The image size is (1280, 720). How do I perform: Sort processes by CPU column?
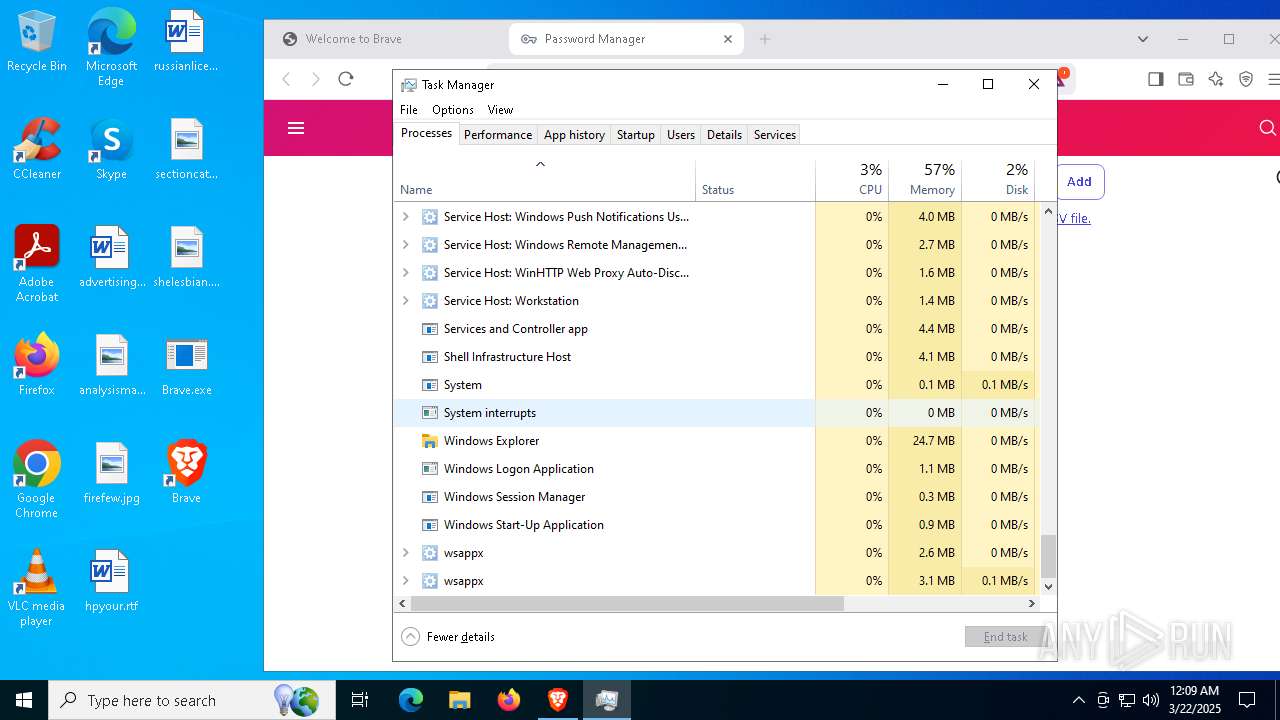pyautogui.click(x=851, y=180)
